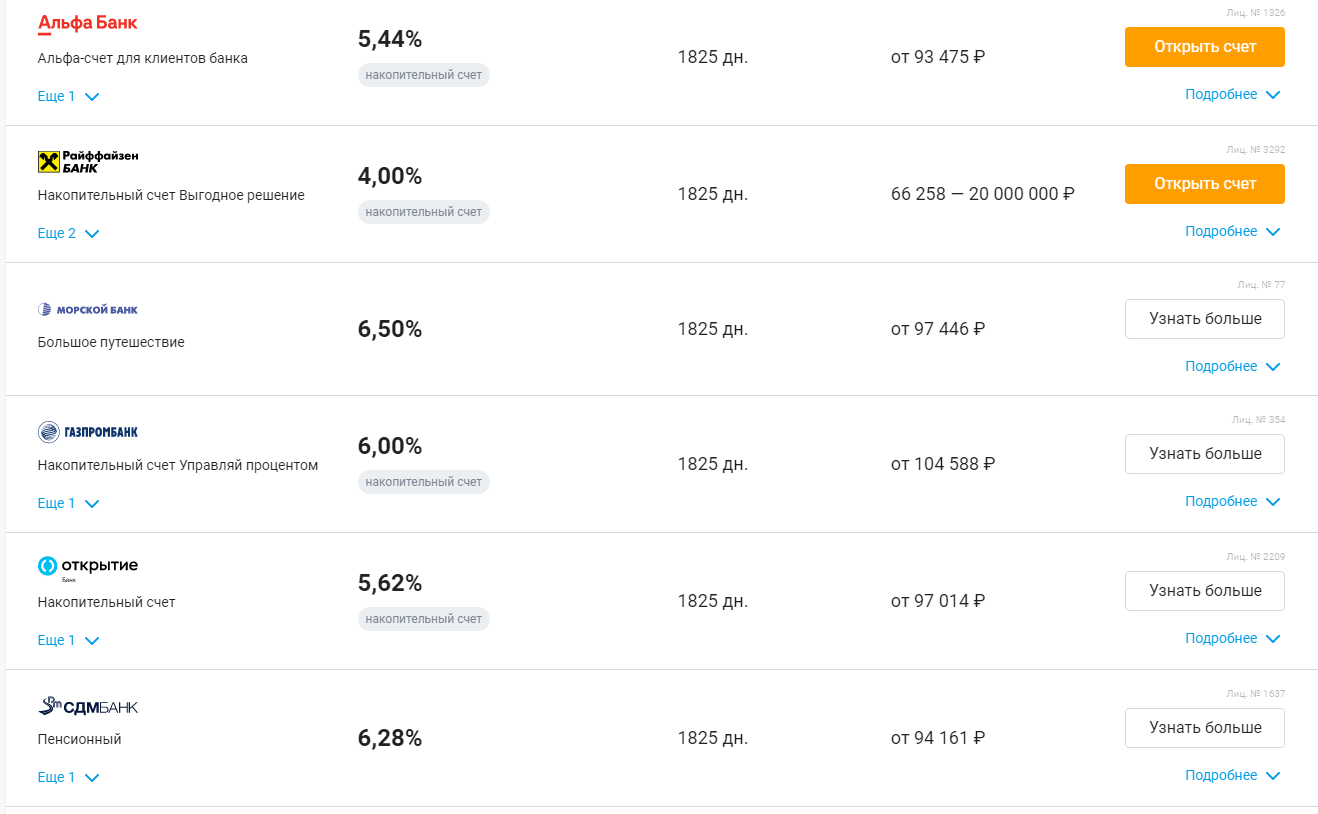The image size is (1318, 814).
Task: Click 'Узнать больше' for Газпромбанк
Action: pyautogui.click(x=1204, y=454)
